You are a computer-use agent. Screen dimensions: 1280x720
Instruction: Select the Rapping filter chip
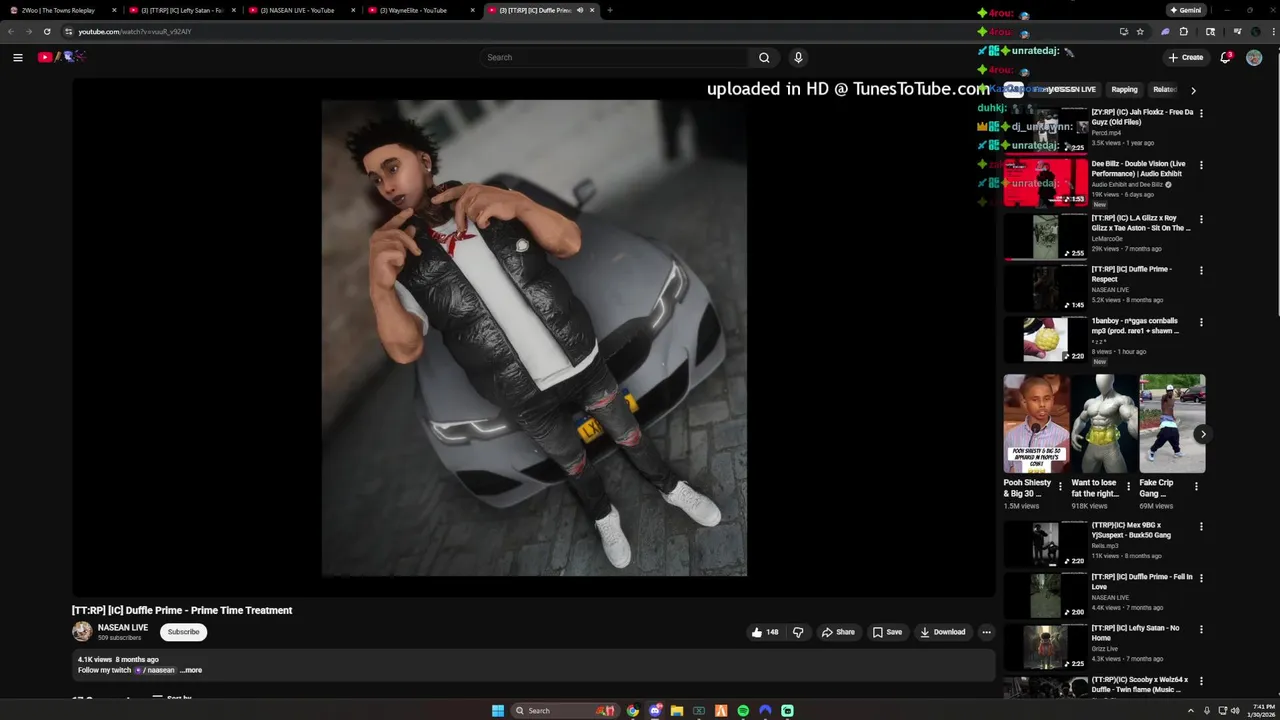pos(1124,89)
